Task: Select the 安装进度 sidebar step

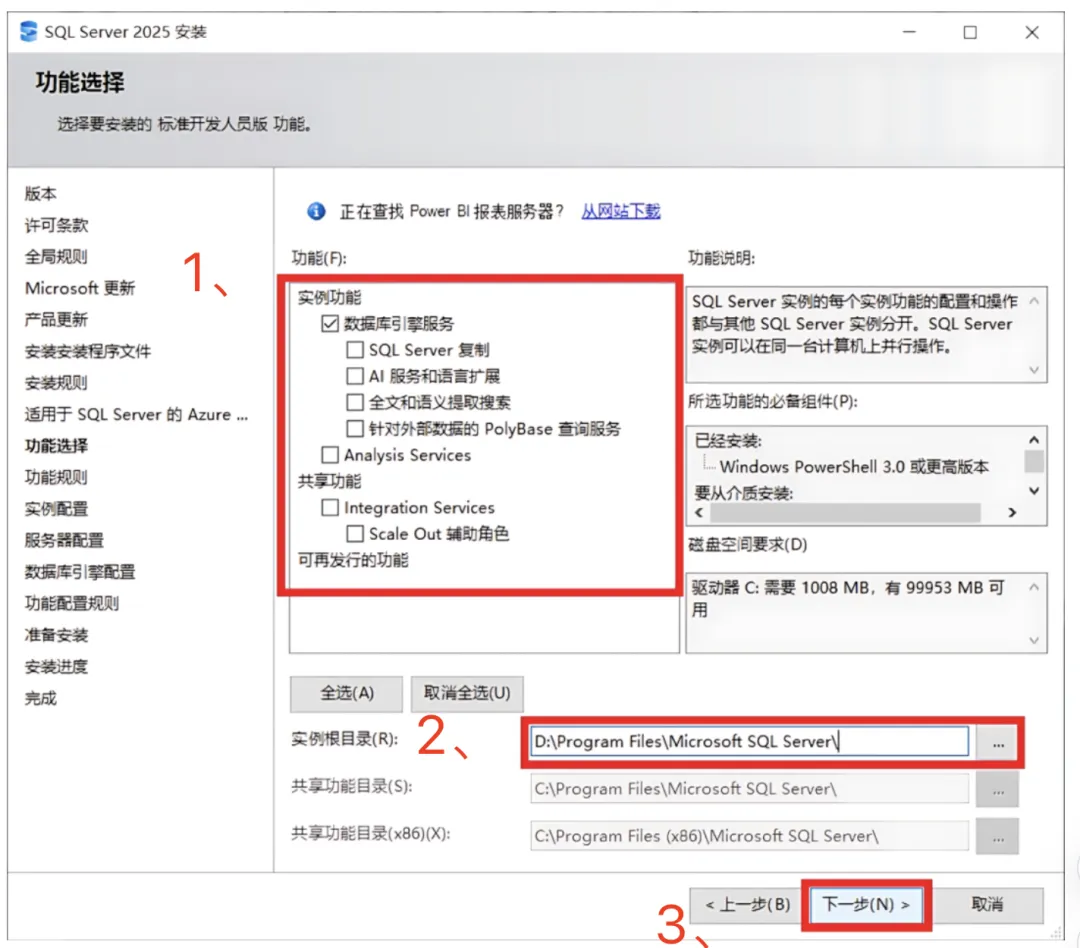Action: pos(56,667)
